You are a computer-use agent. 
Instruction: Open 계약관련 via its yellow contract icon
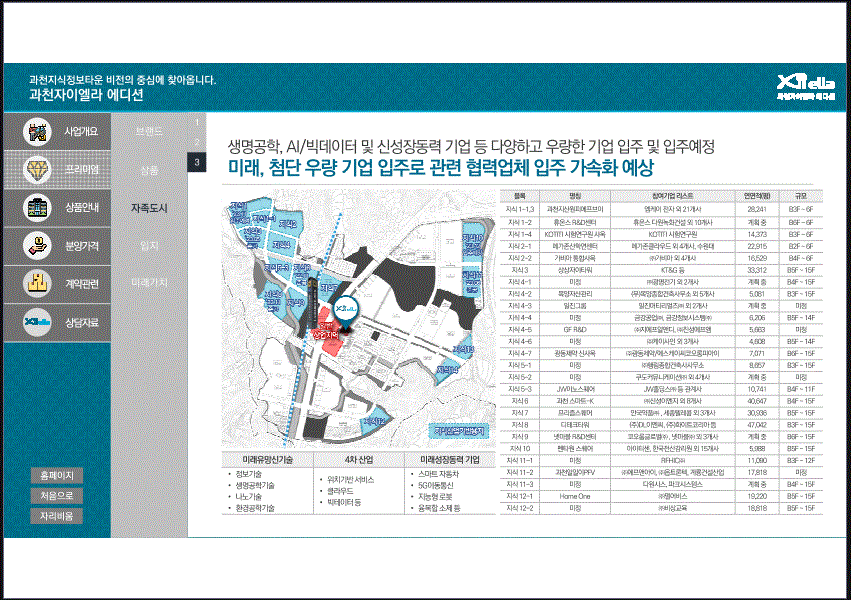coord(37,284)
